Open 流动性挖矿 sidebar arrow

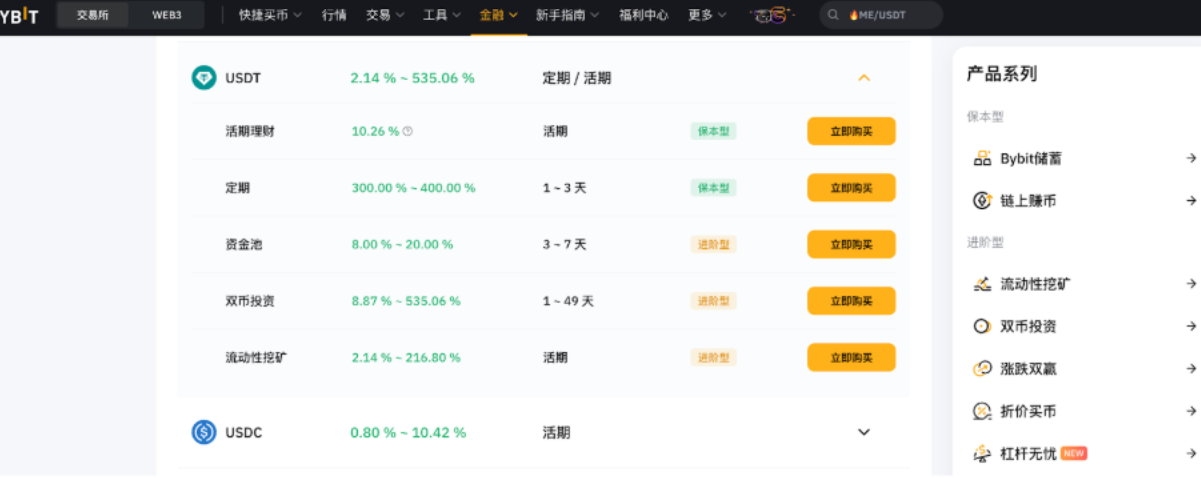click(x=1191, y=284)
